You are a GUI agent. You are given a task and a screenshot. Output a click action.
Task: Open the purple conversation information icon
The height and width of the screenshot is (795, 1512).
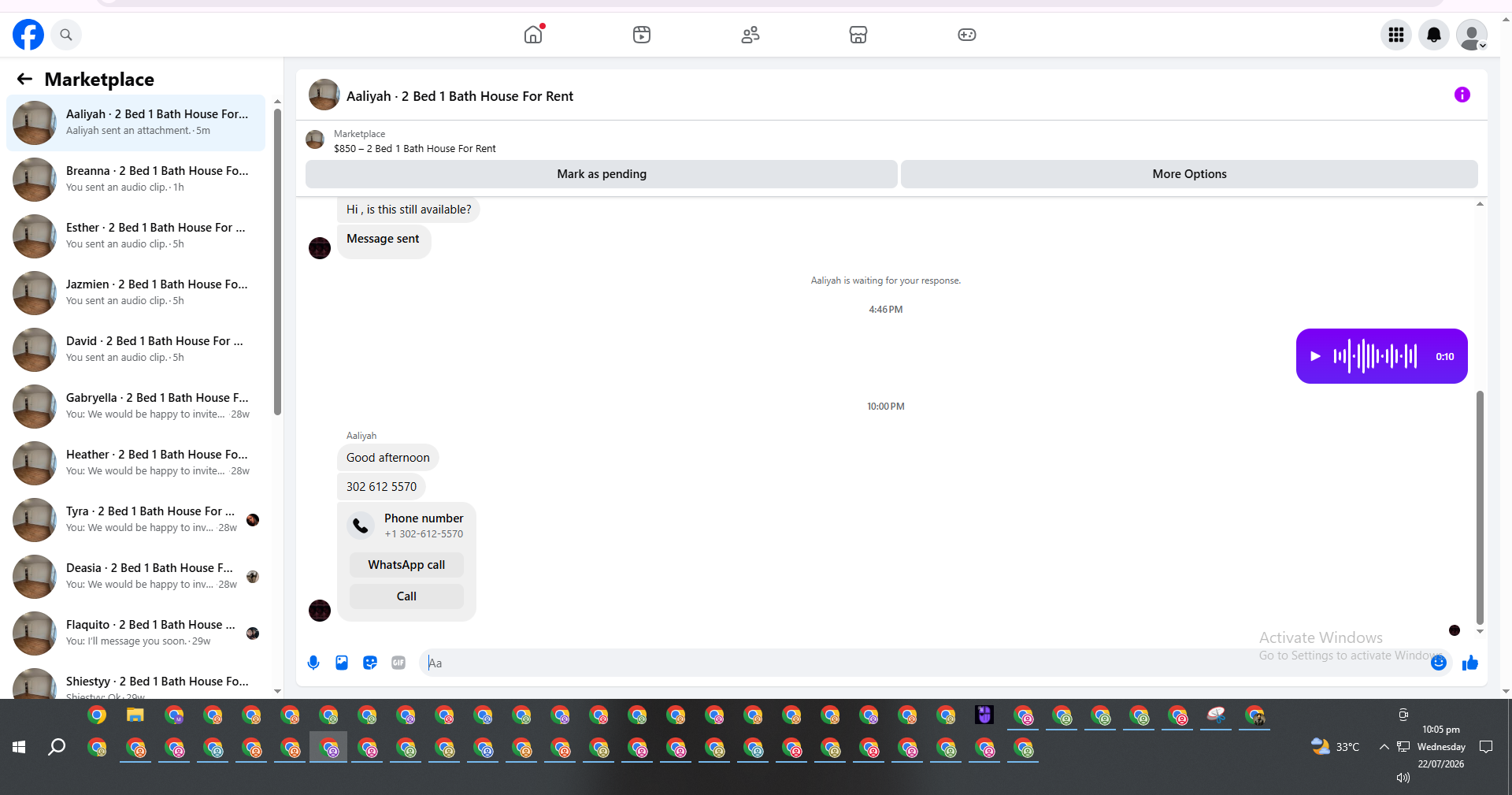1462,95
